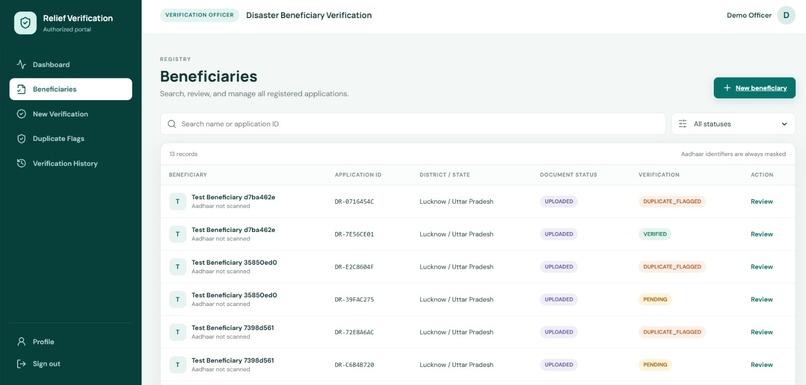Click the DUPLICATE_FLAGGED badge for DR-0716454C
The width and height of the screenshot is (806, 385).
point(672,201)
